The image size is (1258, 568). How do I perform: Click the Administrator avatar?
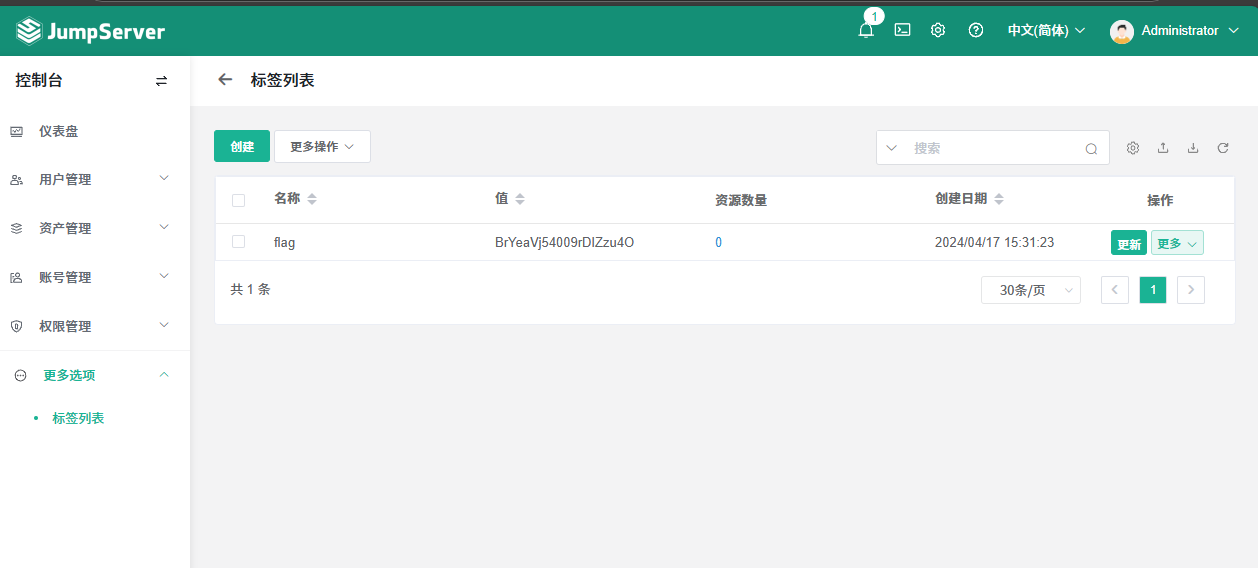1122,31
